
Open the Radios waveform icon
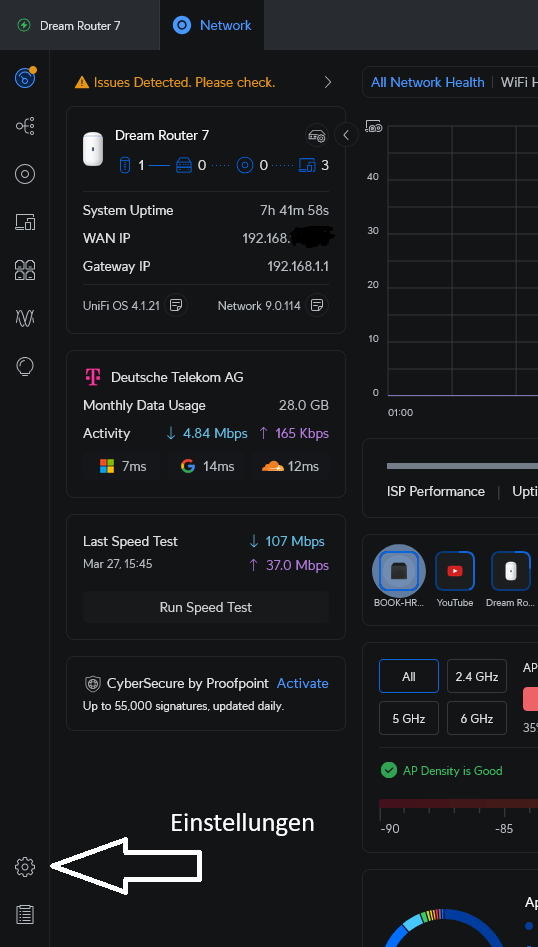[x=25, y=318]
